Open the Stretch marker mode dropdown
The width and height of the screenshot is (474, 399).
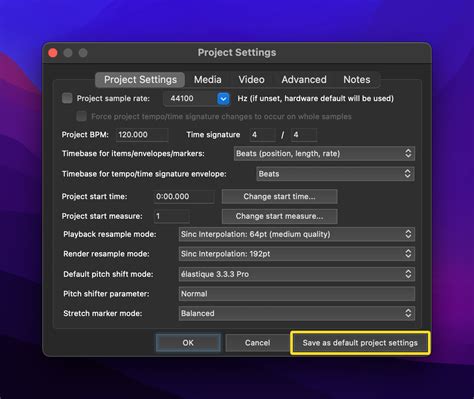[297, 313]
